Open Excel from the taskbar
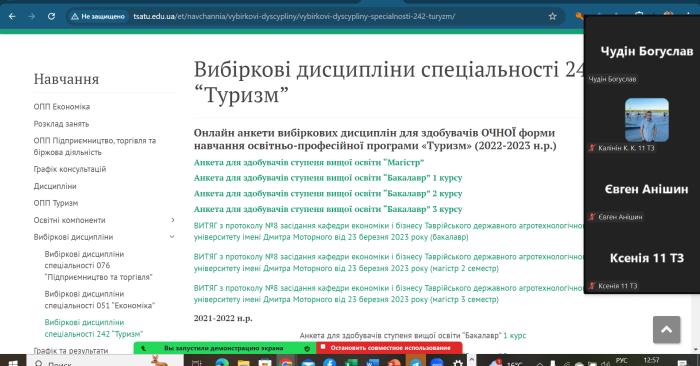 pyautogui.click(x=351, y=362)
